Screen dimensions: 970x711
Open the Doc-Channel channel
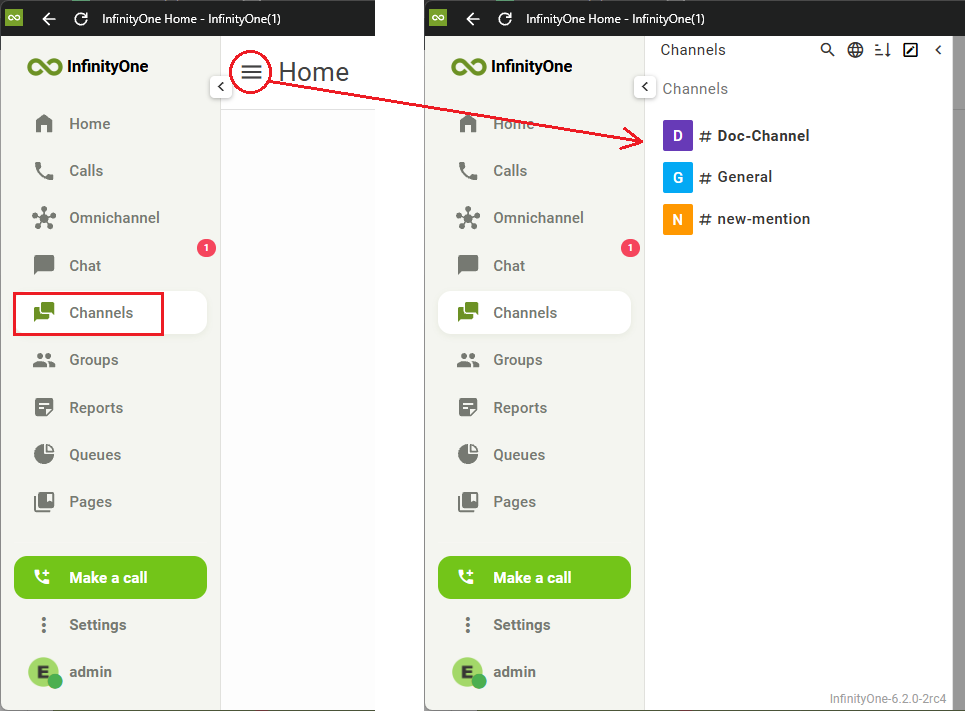(798, 136)
